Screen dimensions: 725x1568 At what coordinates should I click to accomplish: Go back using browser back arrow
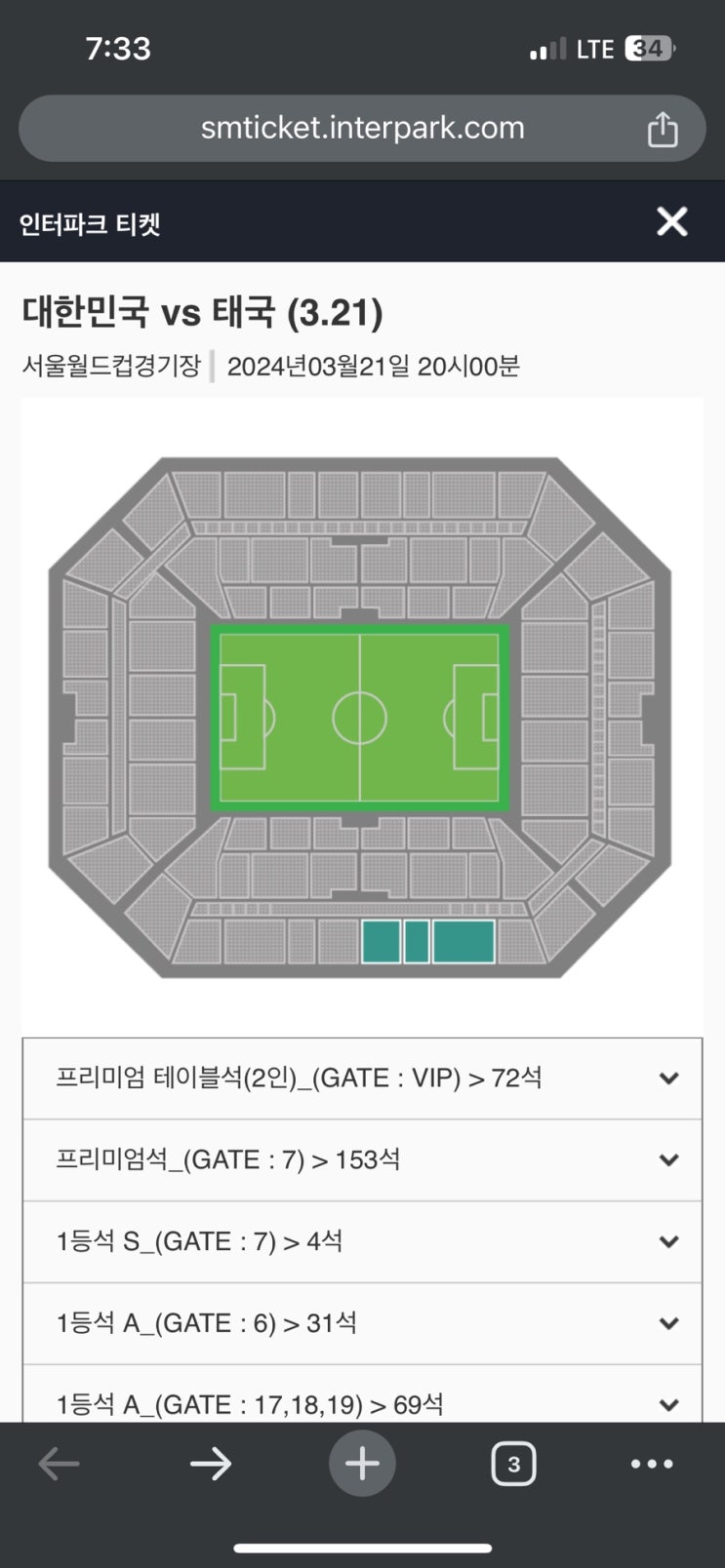(59, 1463)
